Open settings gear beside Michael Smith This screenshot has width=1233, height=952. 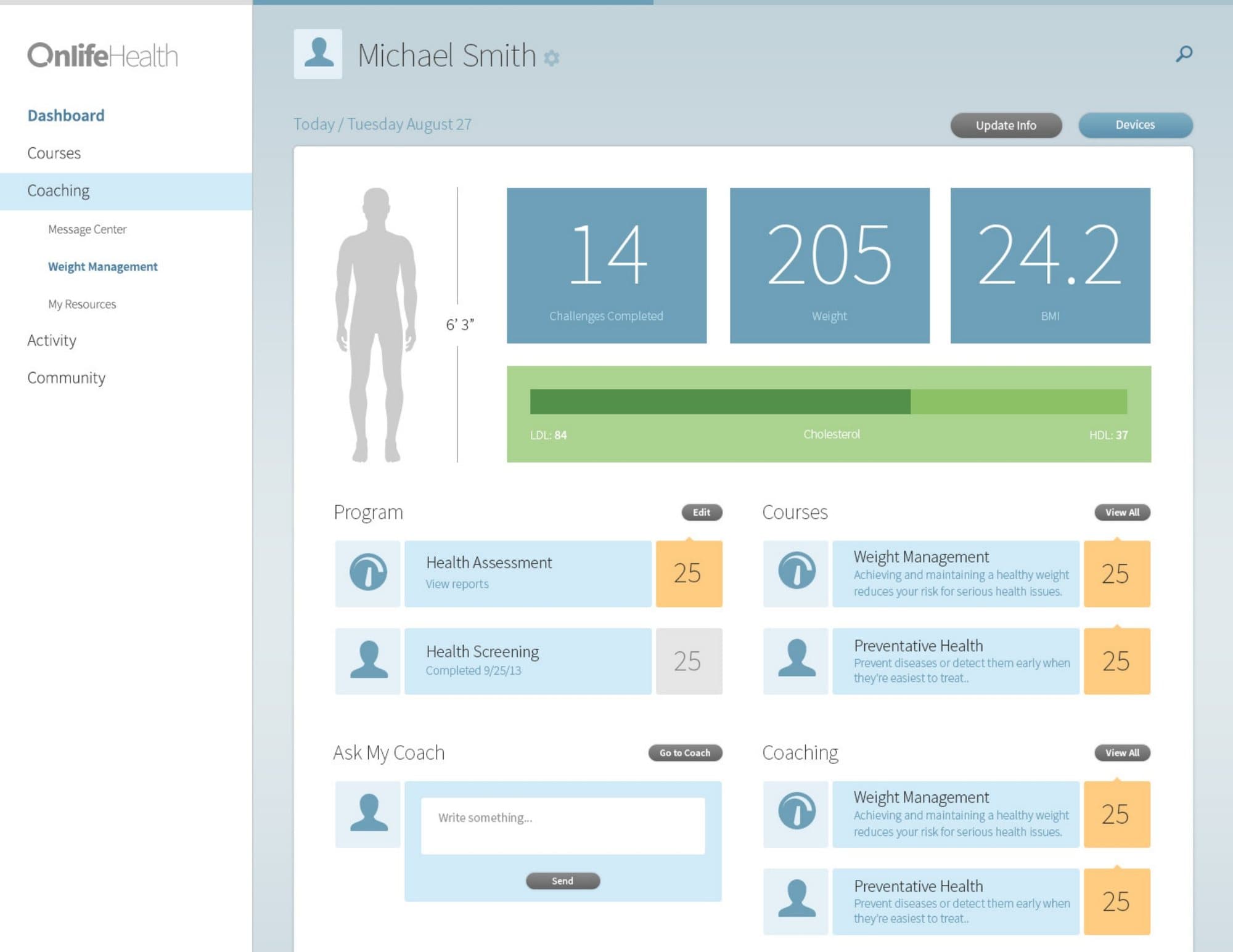pyautogui.click(x=551, y=58)
